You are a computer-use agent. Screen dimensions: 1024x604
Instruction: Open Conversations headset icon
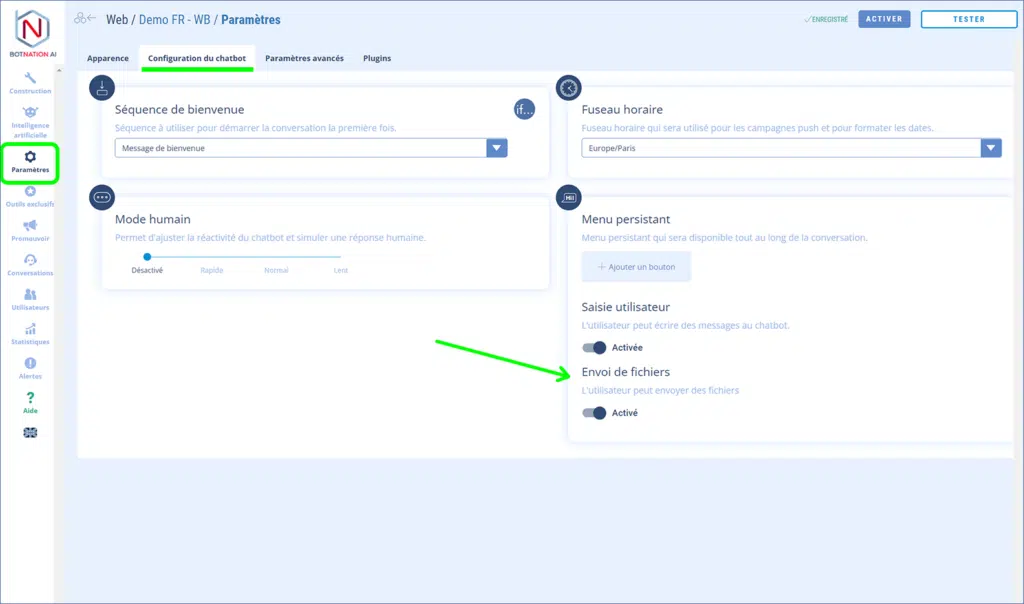[x=30, y=261]
